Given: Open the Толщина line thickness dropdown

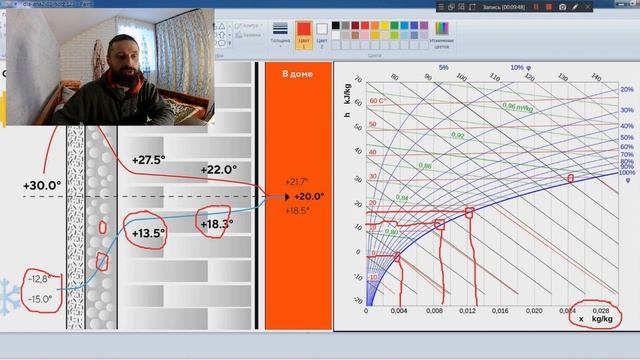Looking at the screenshot, I should [280, 34].
